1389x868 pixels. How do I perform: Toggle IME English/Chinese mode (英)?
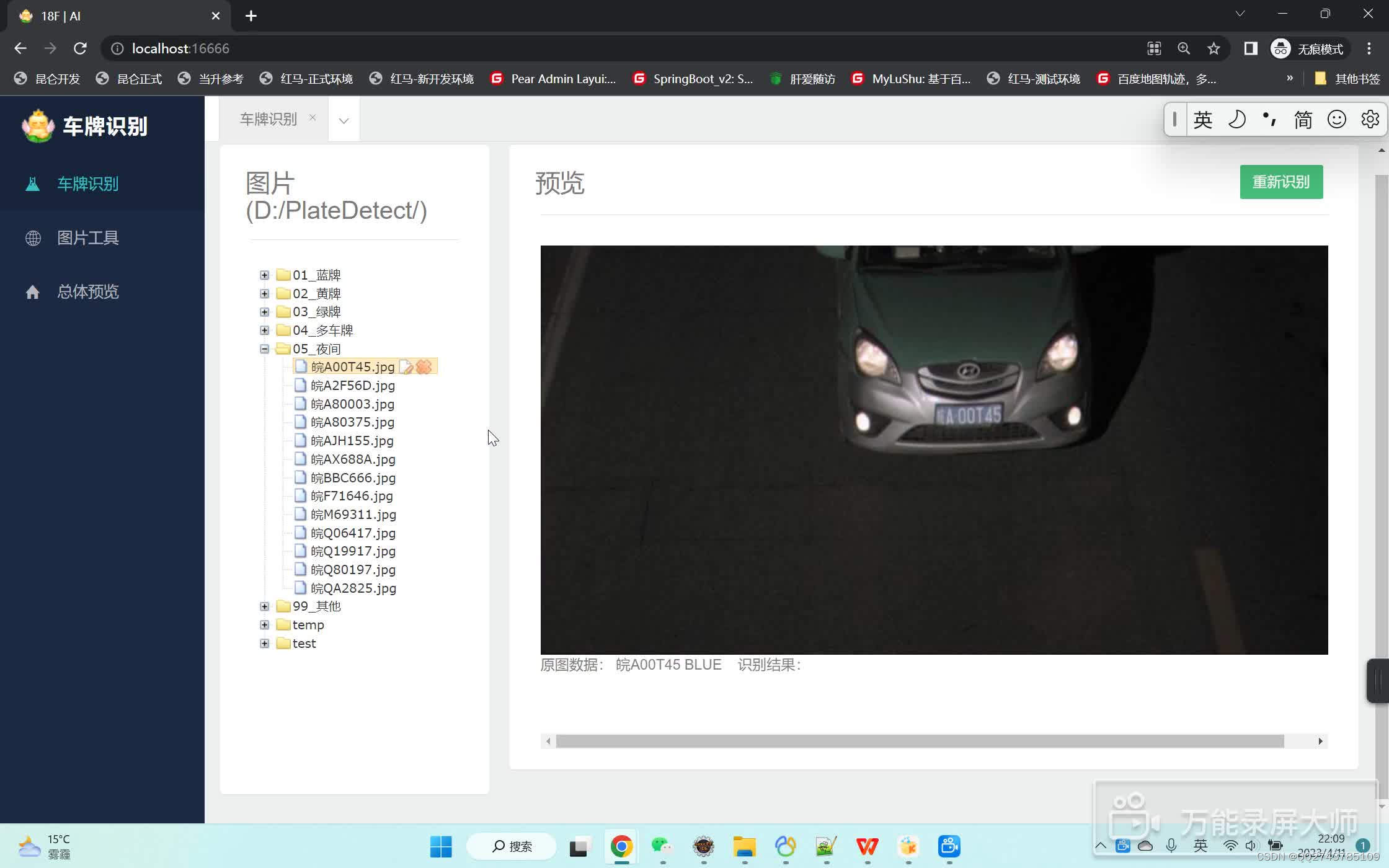[x=1202, y=119]
